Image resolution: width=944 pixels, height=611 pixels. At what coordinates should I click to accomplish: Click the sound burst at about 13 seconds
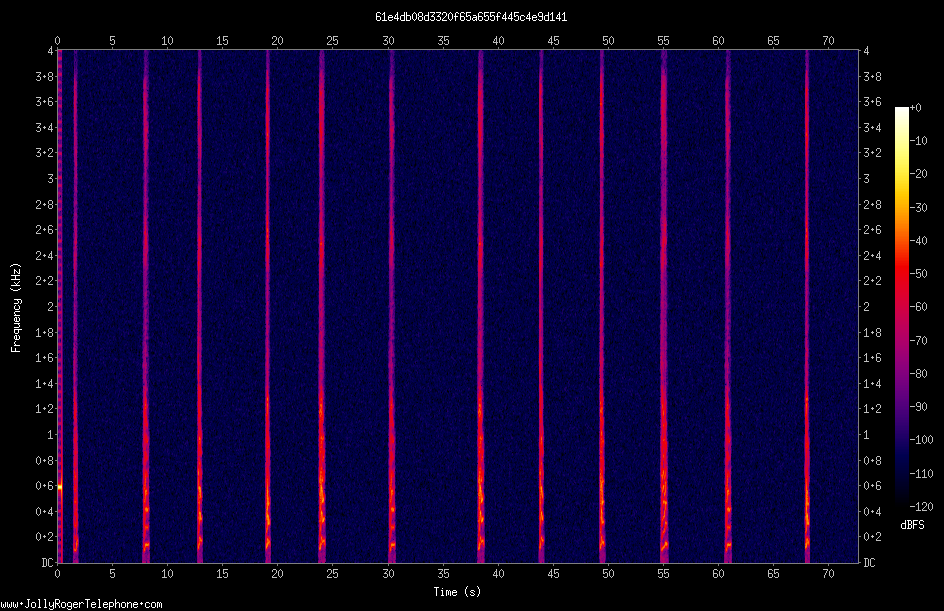(x=200, y=307)
